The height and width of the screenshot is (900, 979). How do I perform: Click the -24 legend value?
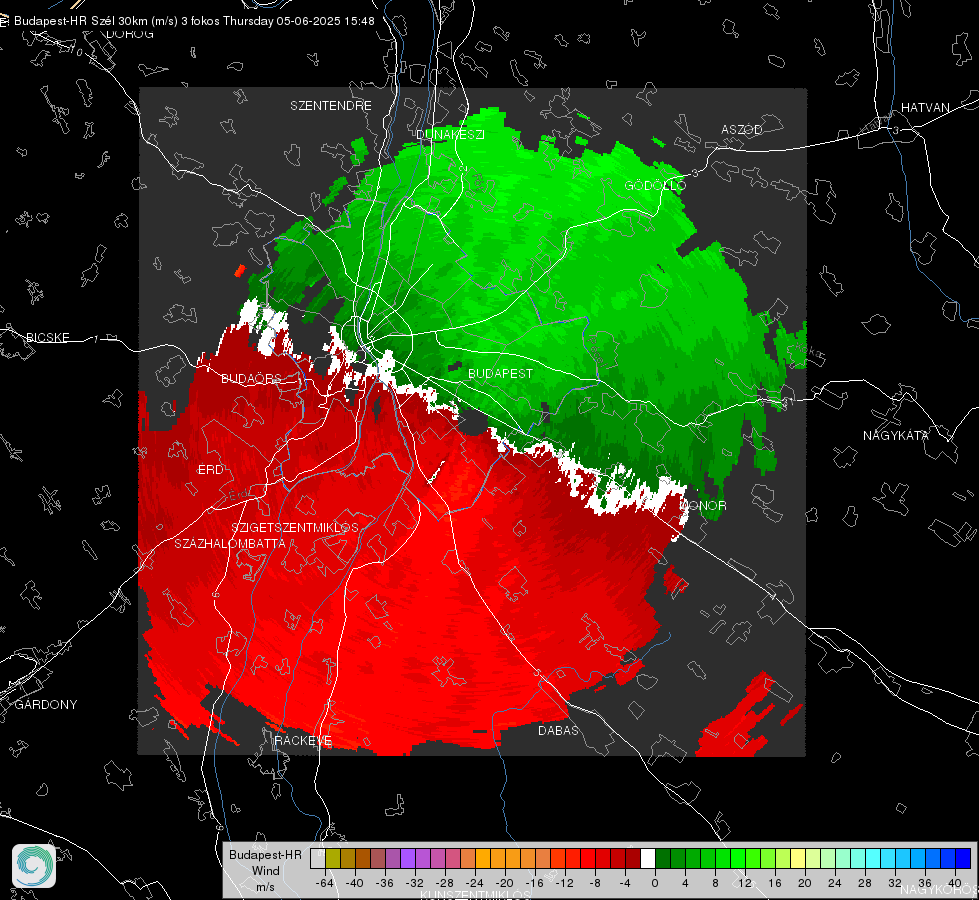click(475, 883)
